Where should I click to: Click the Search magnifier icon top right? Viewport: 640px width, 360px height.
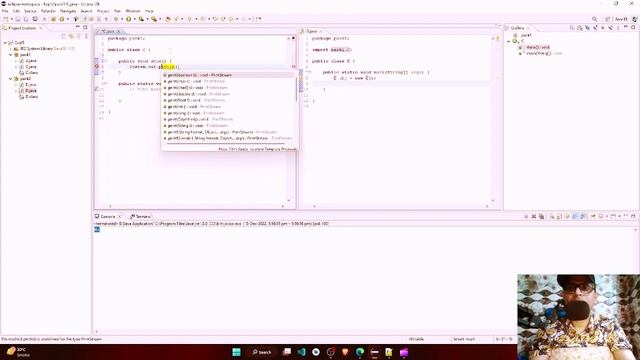(595, 19)
